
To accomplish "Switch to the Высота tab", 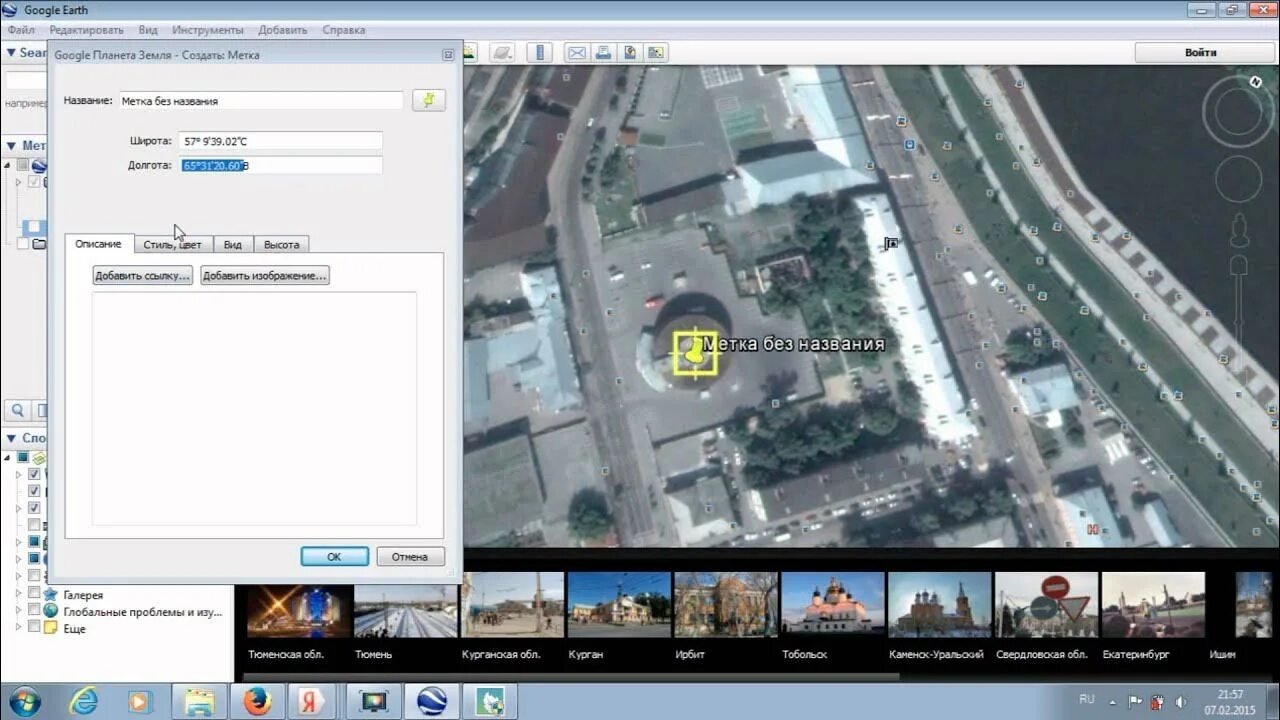I will (282, 244).
